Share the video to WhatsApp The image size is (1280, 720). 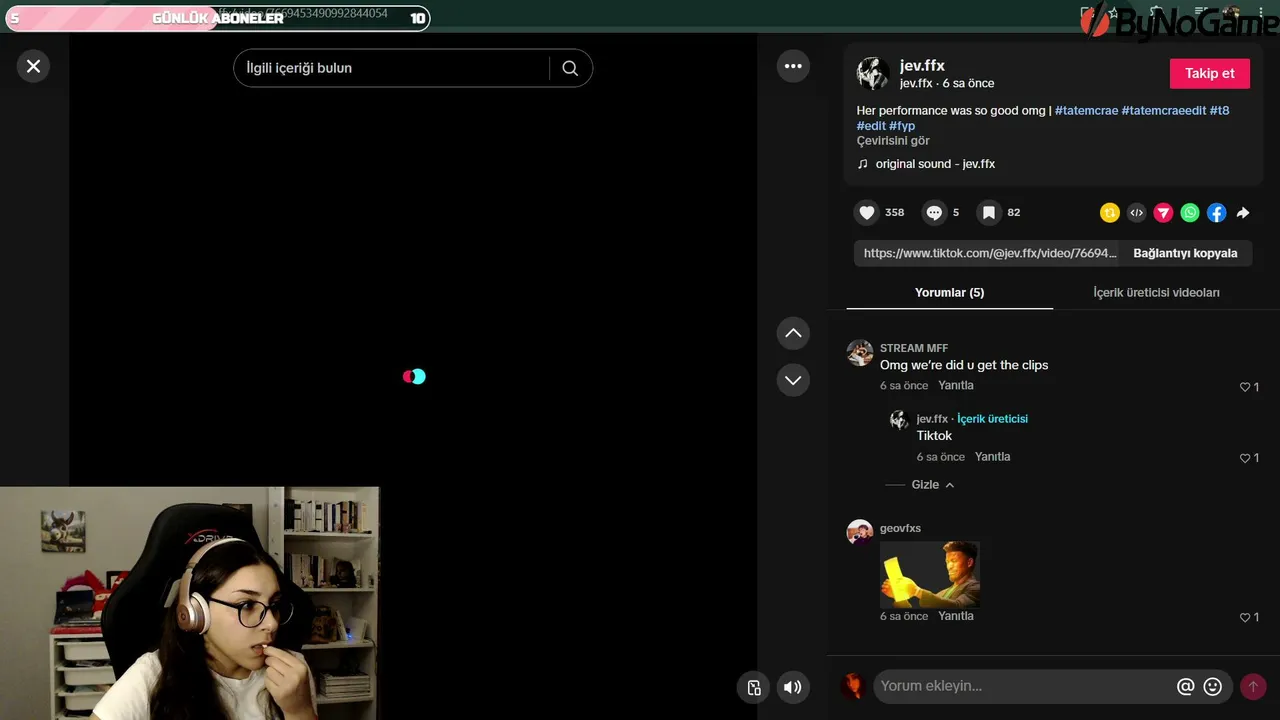coord(1190,212)
